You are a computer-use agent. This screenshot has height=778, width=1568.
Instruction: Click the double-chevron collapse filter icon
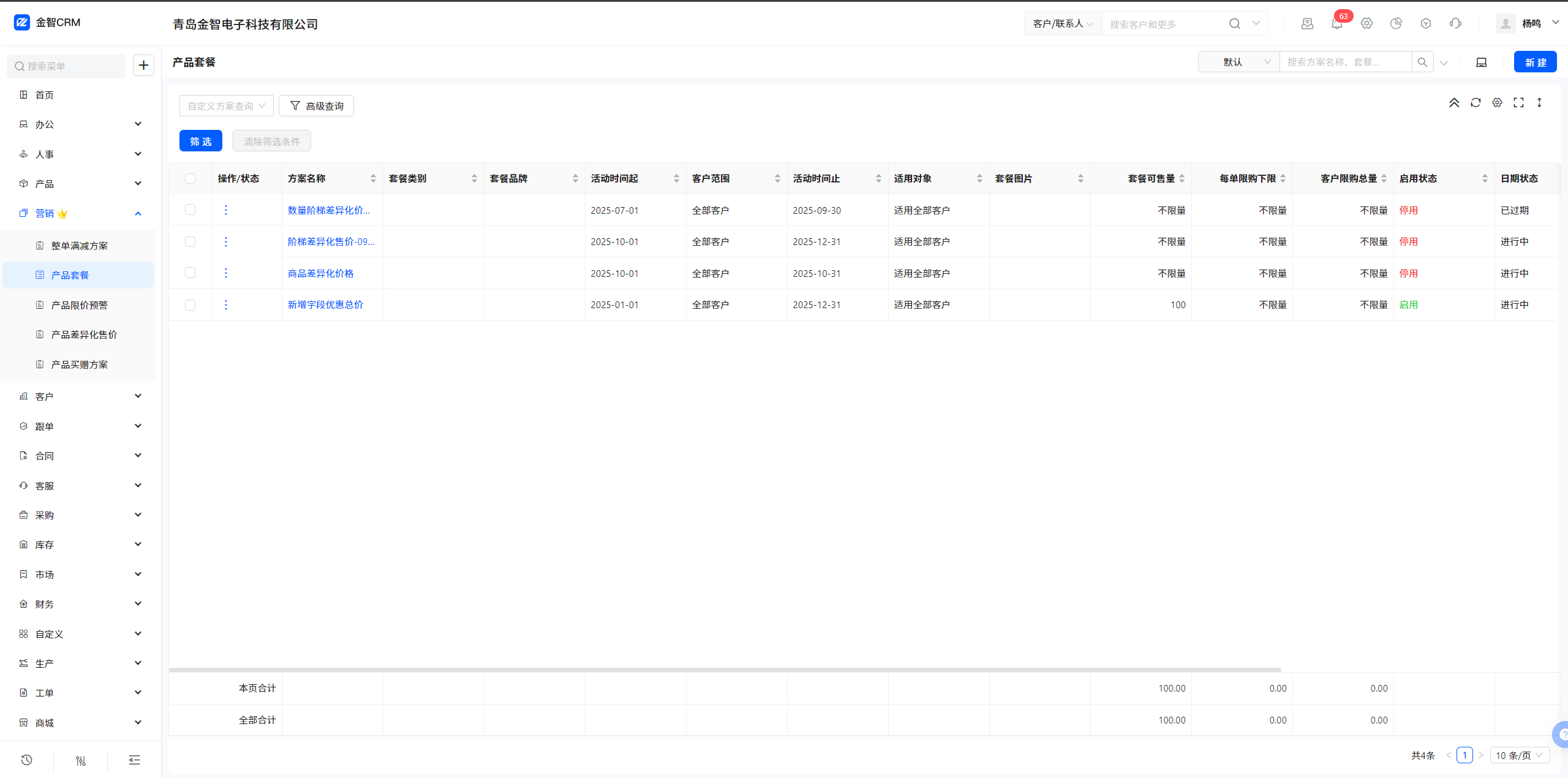1454,103
